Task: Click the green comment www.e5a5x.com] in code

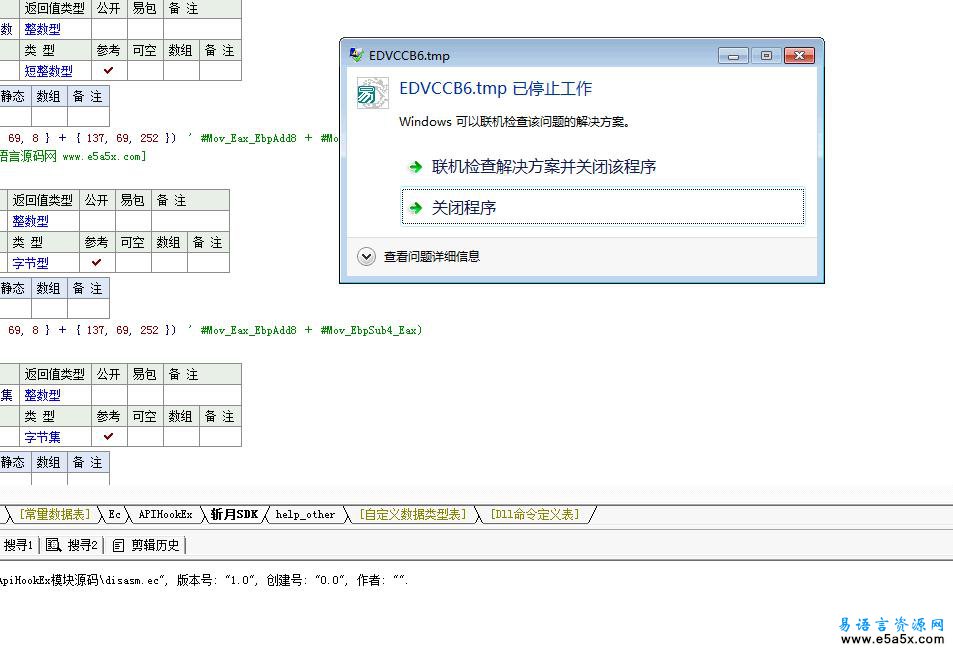Action: pyautogui.click(x=104, y=156)
